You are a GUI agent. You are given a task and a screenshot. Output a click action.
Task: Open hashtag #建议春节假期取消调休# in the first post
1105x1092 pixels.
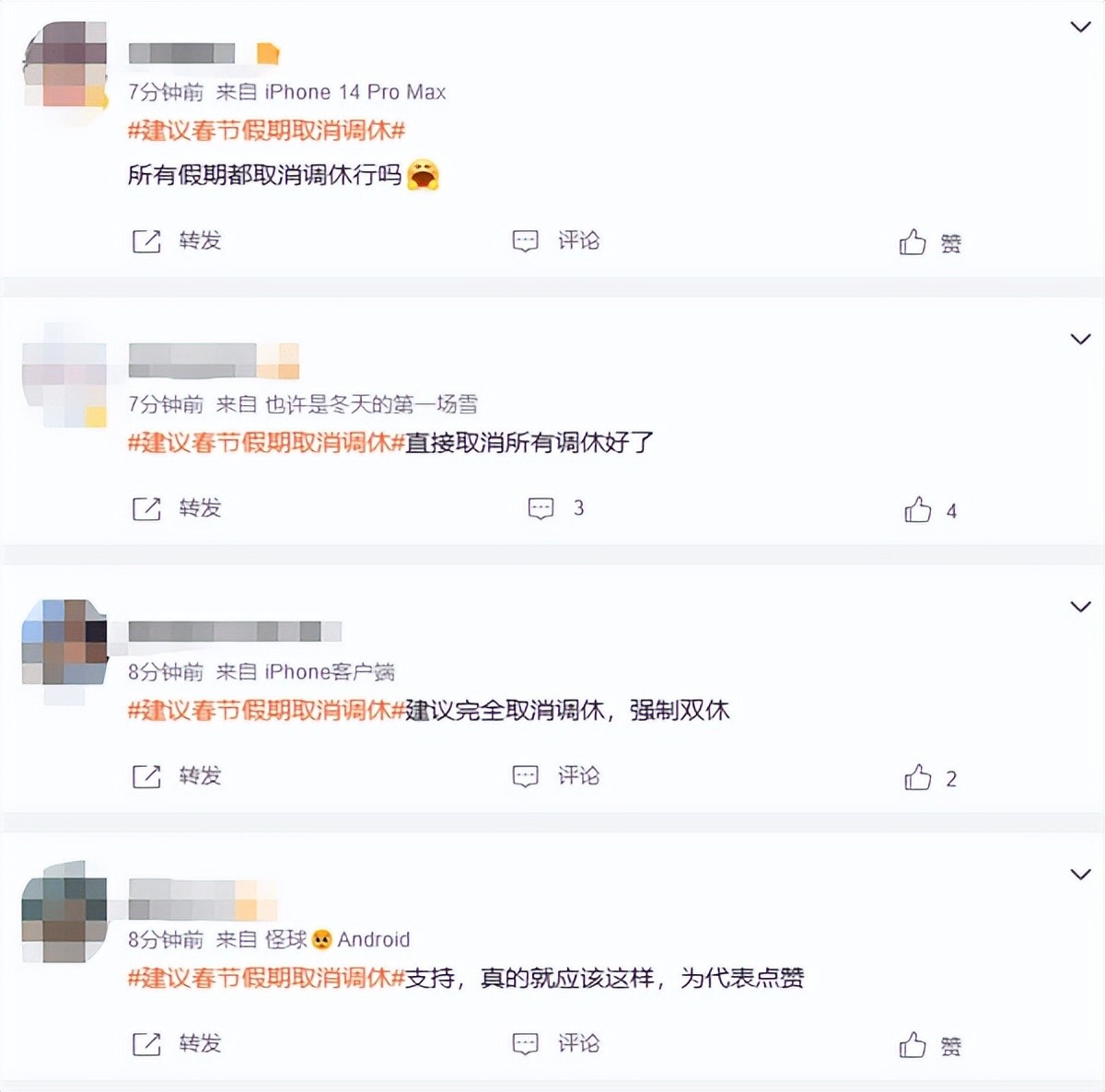[266, 131]
